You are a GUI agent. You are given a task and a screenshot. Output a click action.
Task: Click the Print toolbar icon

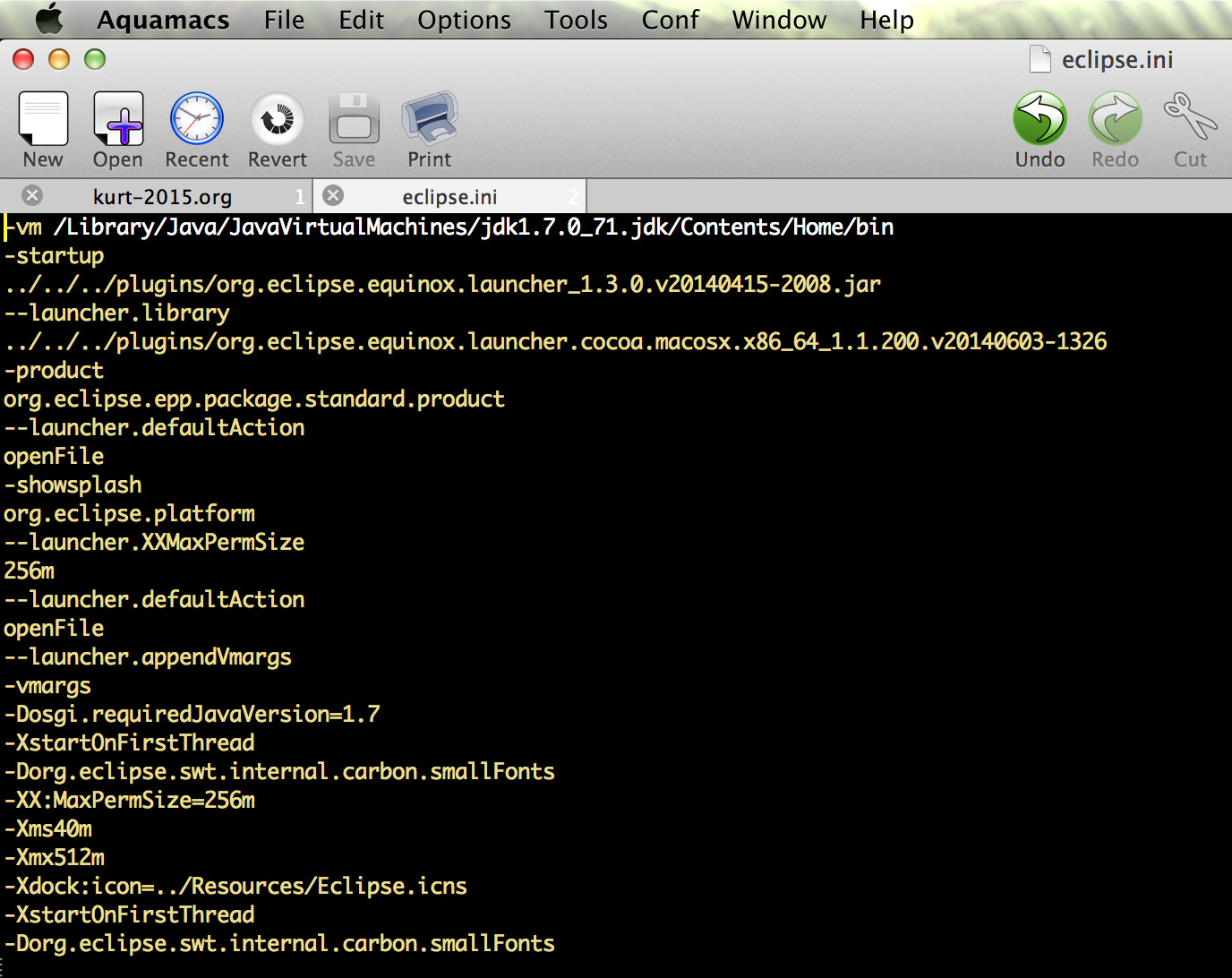430,118
